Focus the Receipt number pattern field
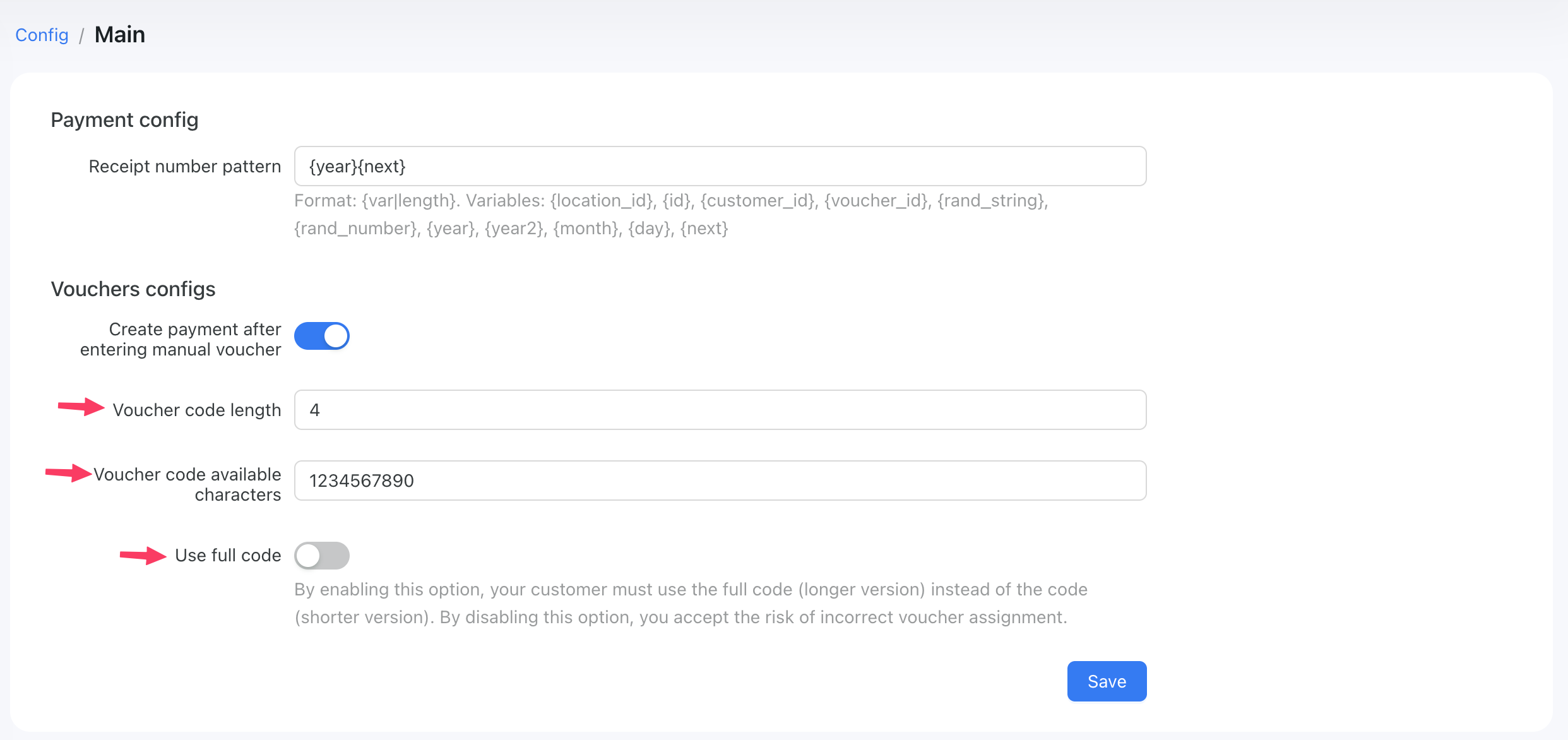1568x740 pixels. (x=720, y=166)
